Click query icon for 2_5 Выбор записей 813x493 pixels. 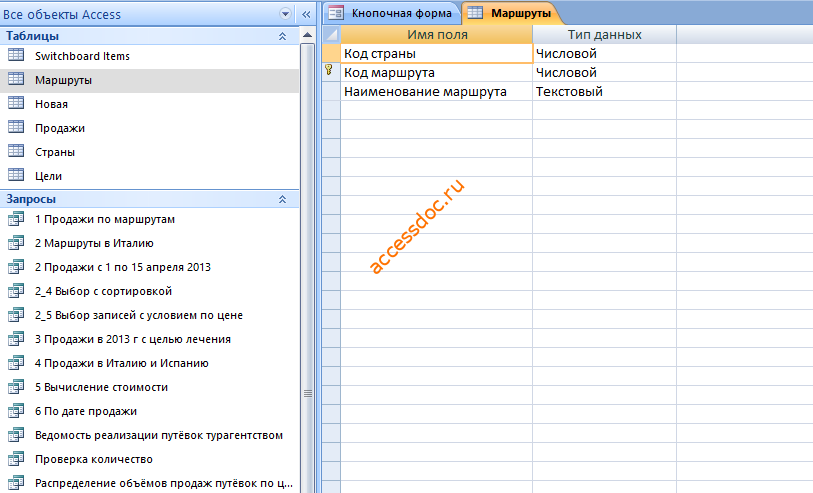pyautogui.click(x=16, y=315)
